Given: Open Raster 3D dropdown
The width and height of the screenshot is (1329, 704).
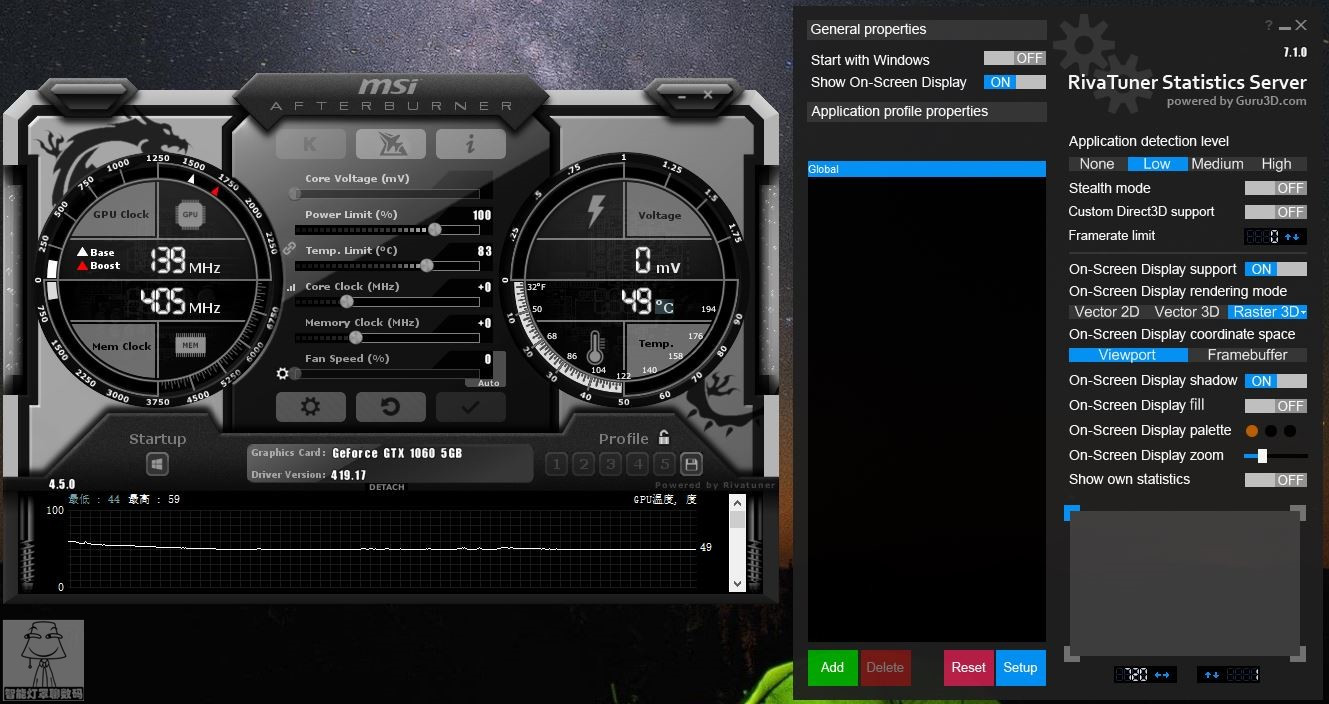Looking at the screenshot, I should [1268, 312].
